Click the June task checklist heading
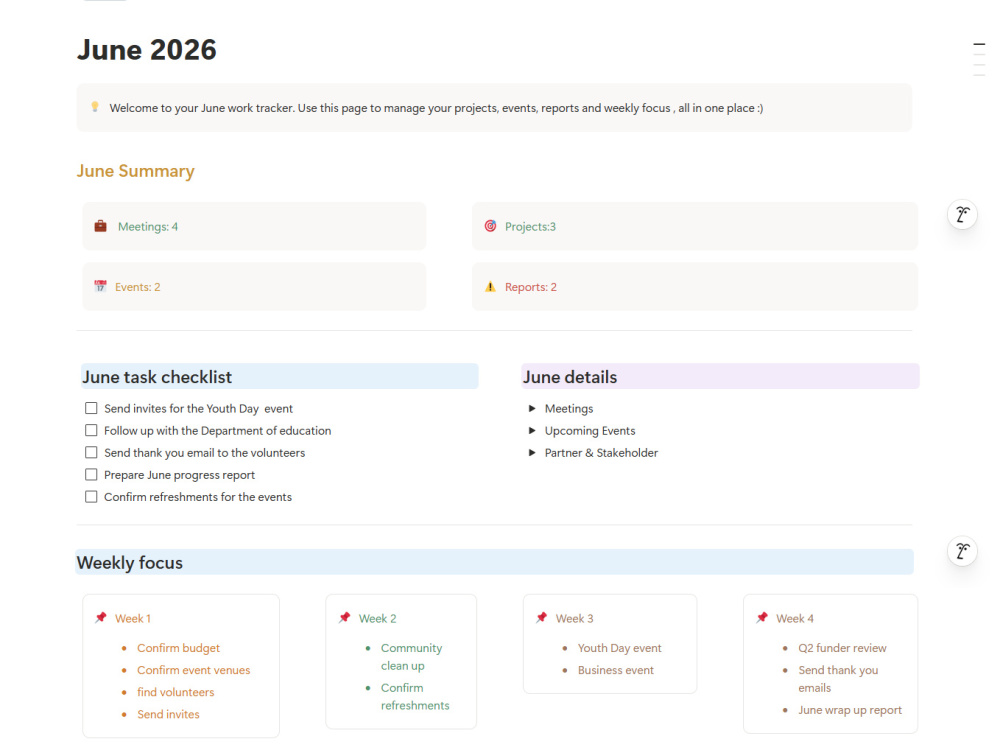Screen dimensions: 1000x750 157,377
